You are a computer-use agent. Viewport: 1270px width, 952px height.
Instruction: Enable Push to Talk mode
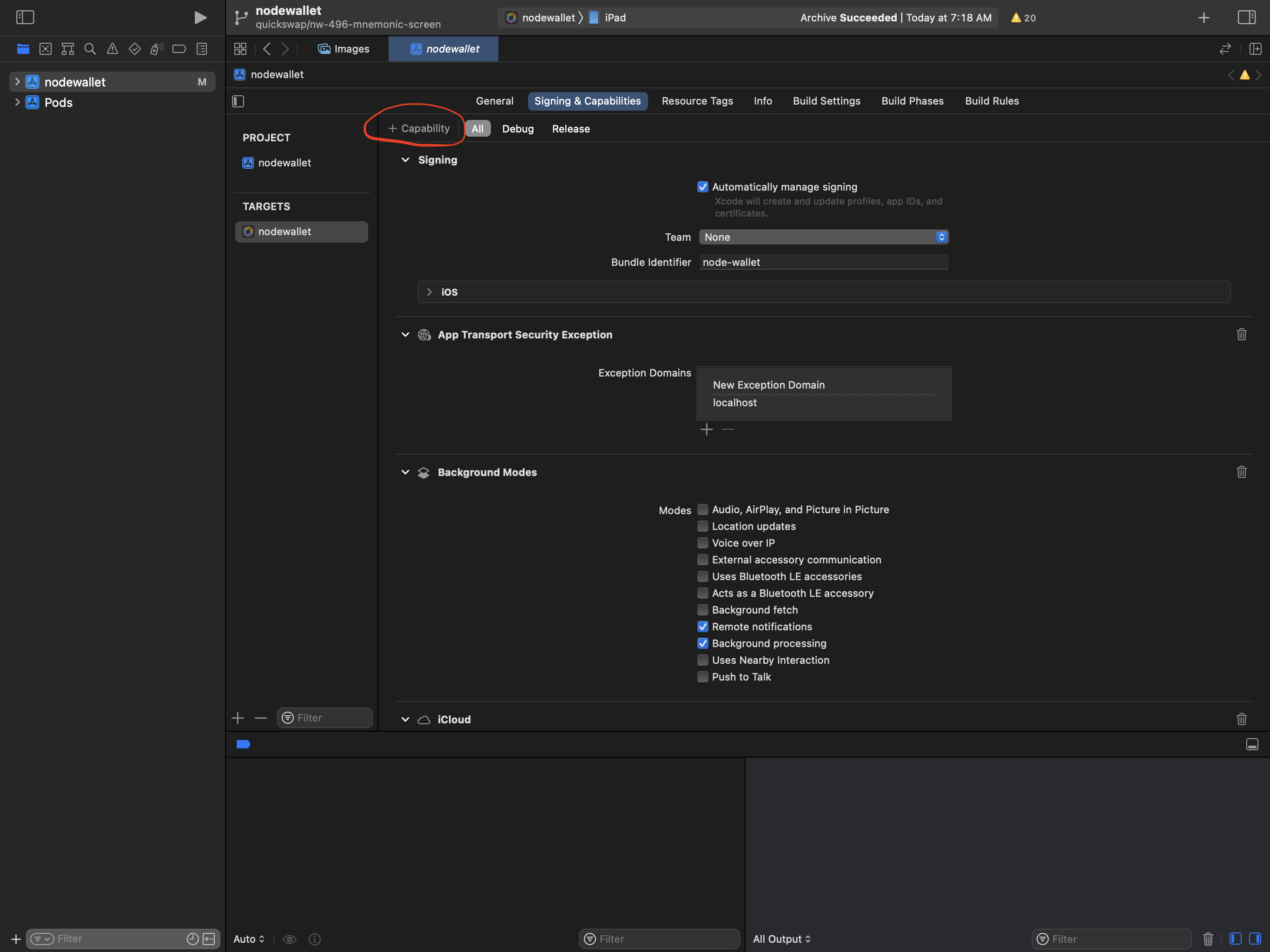point(703,677)
